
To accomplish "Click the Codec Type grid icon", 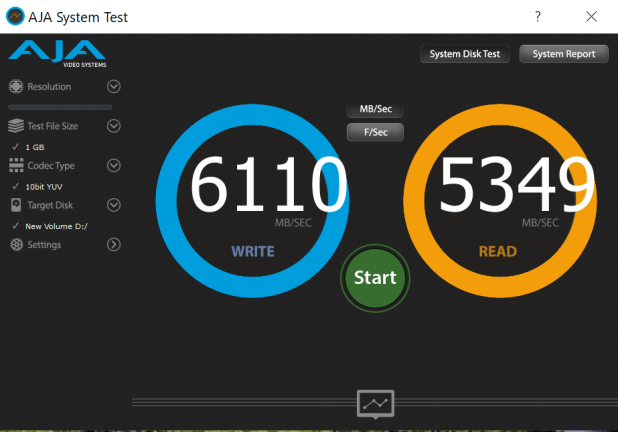I will click(x=16, y=165).
